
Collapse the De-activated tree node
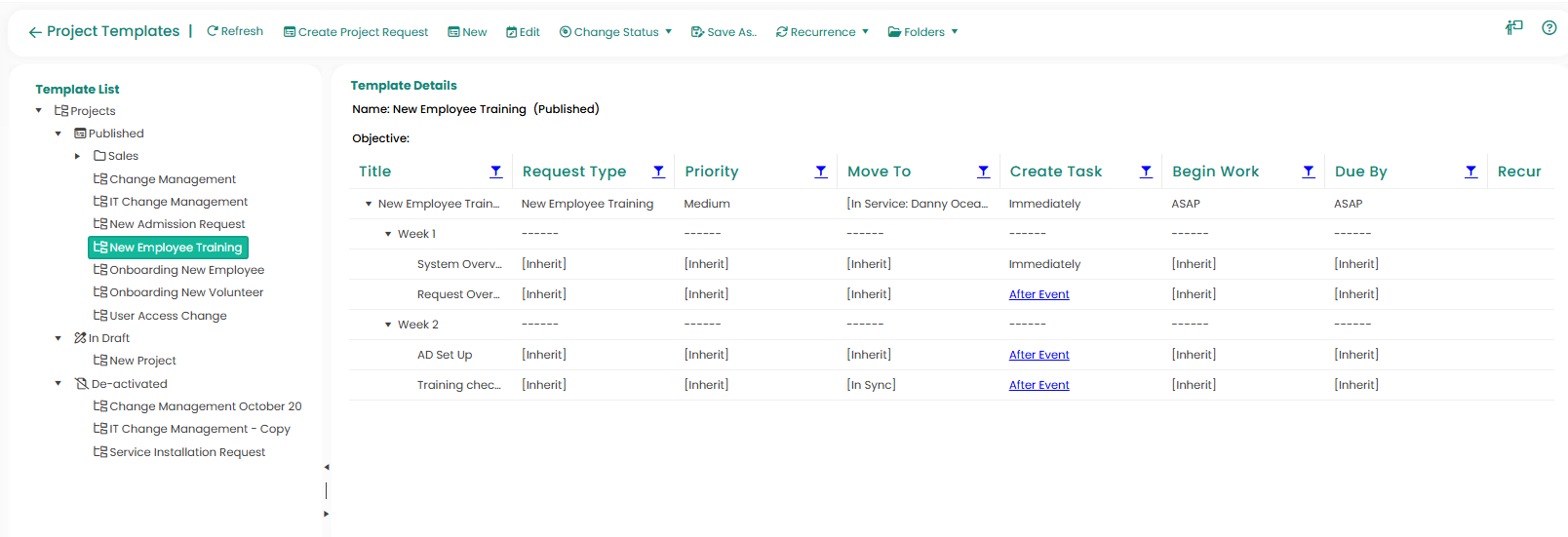(59, 384)
